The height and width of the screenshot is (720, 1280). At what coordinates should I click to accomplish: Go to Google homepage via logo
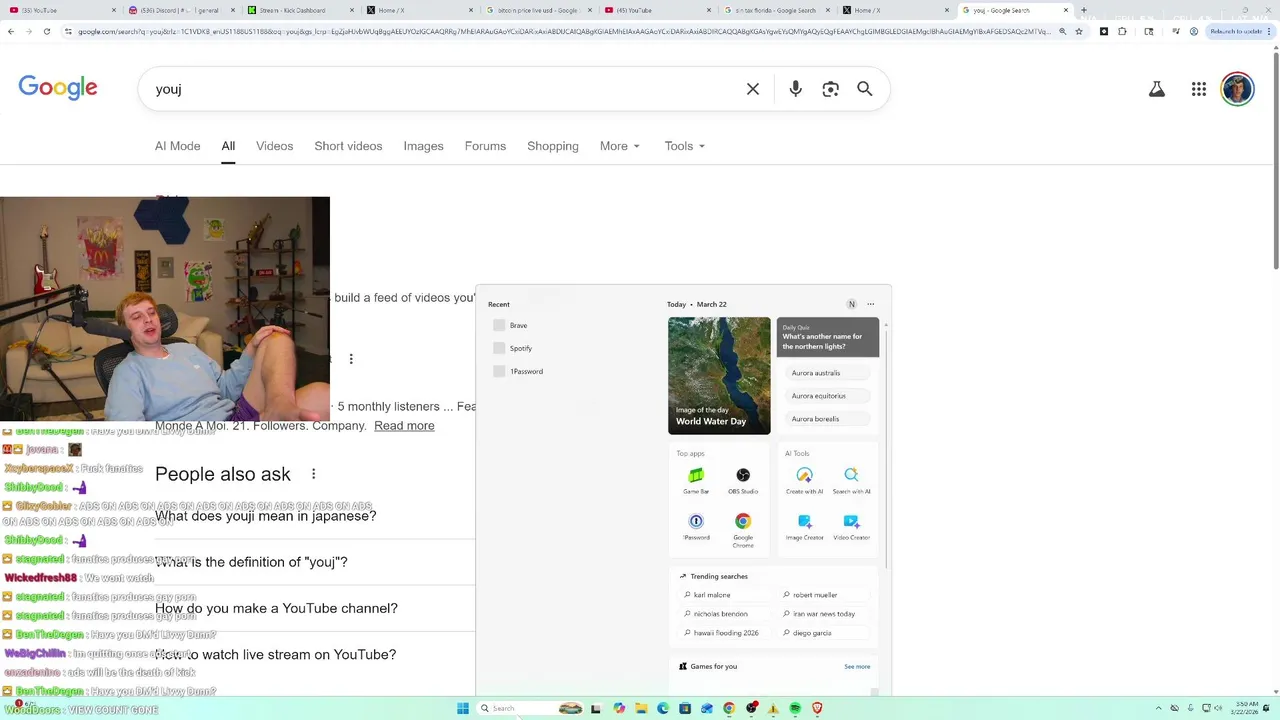[58, 88]
